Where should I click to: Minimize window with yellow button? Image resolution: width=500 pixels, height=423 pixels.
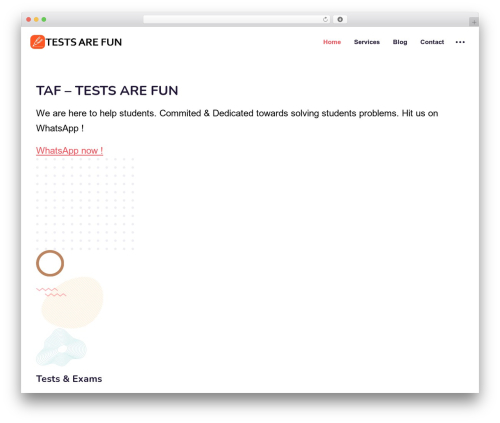[36, 19]
